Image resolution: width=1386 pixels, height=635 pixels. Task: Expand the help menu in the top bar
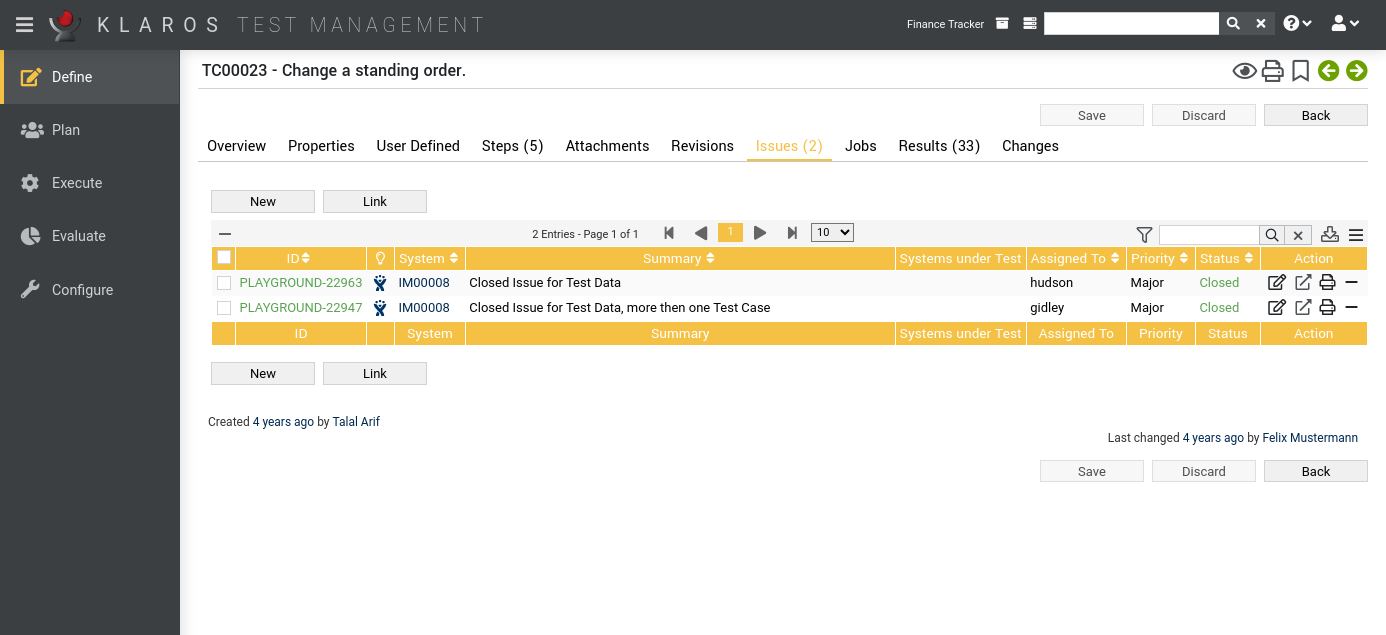tap(1297, 24)
